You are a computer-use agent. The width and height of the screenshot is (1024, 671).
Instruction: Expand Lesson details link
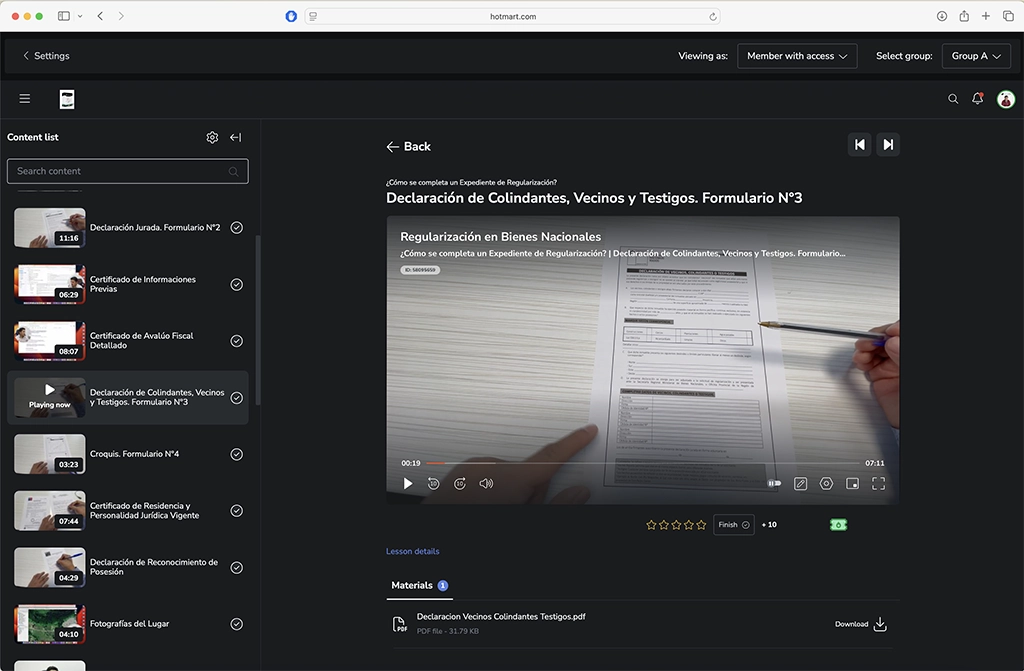click(413, 551)
